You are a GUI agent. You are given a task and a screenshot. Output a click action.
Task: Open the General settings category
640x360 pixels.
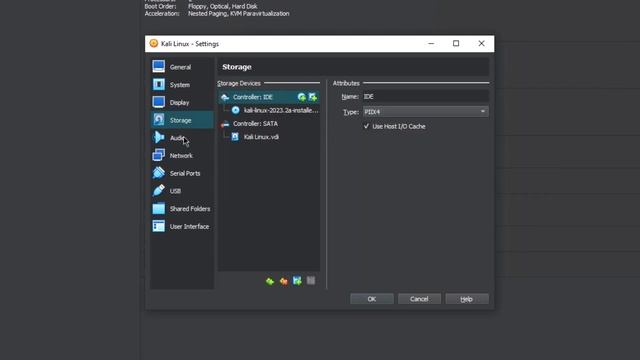(182, 67)
